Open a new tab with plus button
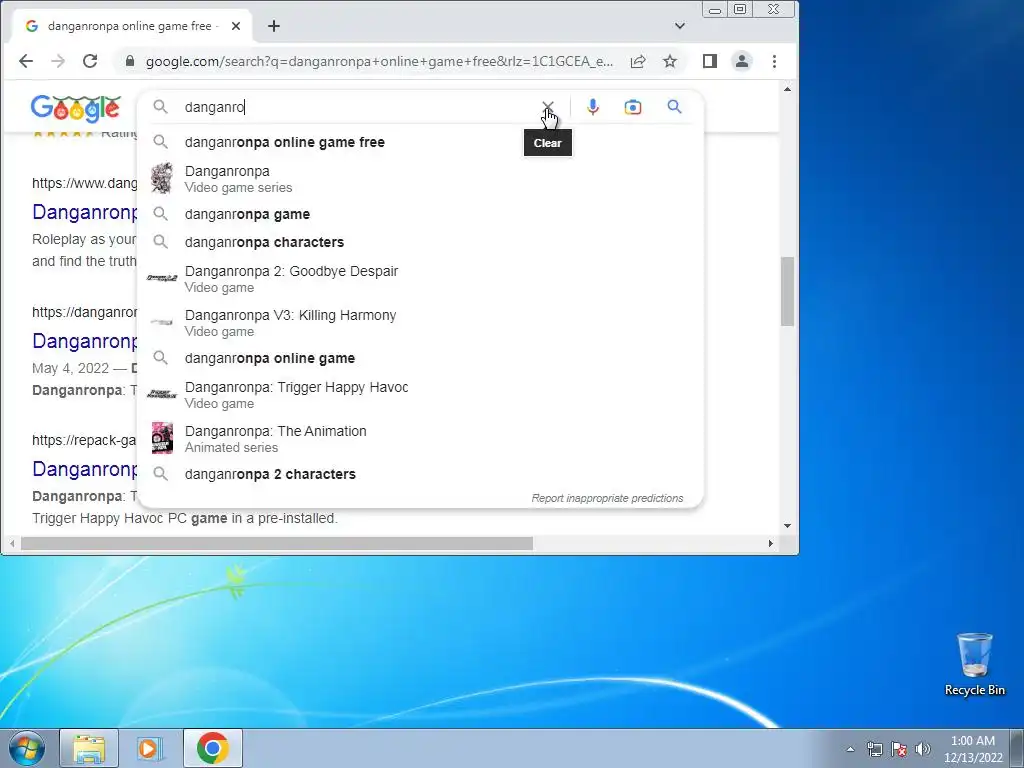This screenshot has width=1024, height=768. click(x=274, y=26)
